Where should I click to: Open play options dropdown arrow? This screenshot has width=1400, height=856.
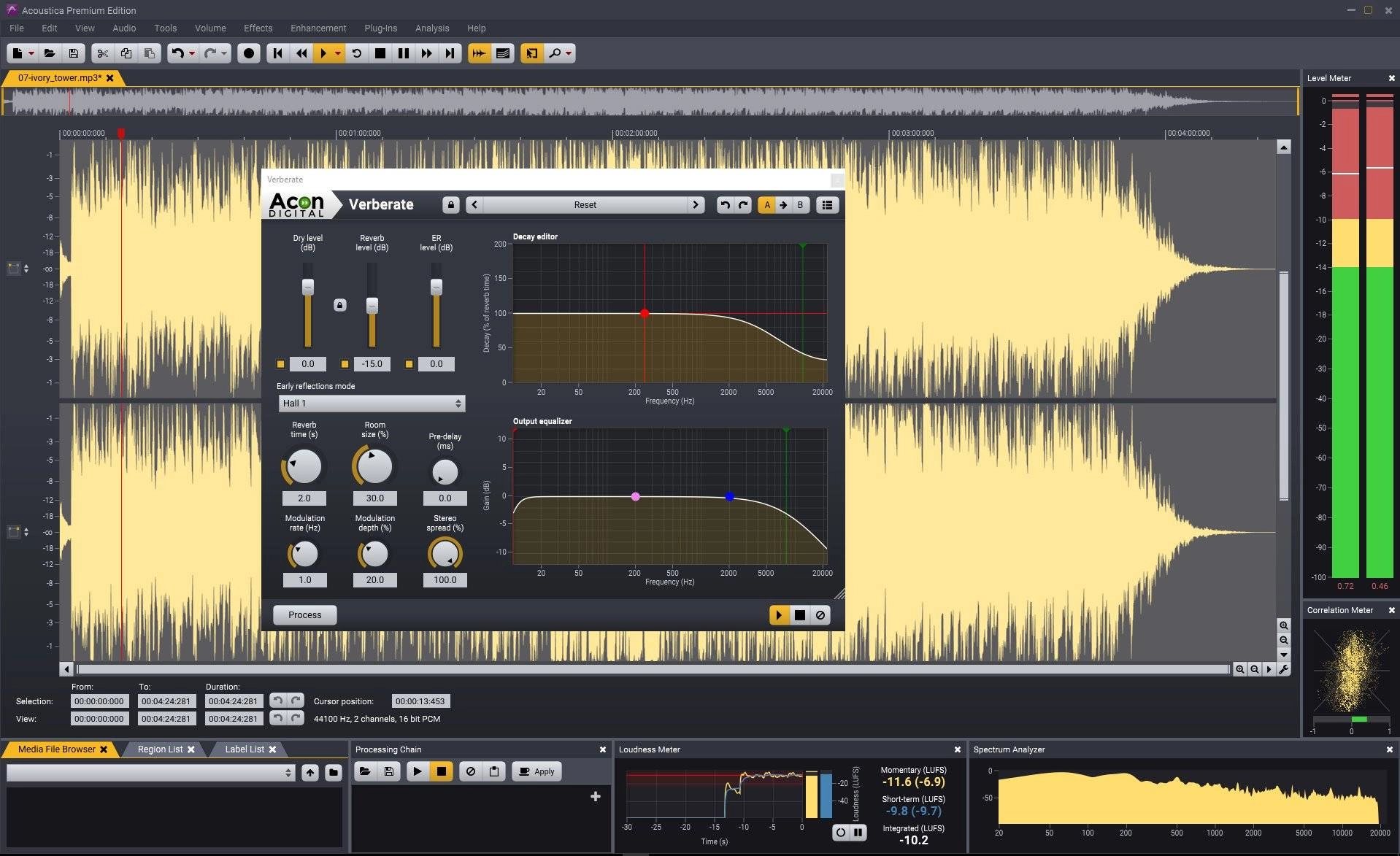click(338, 53)
